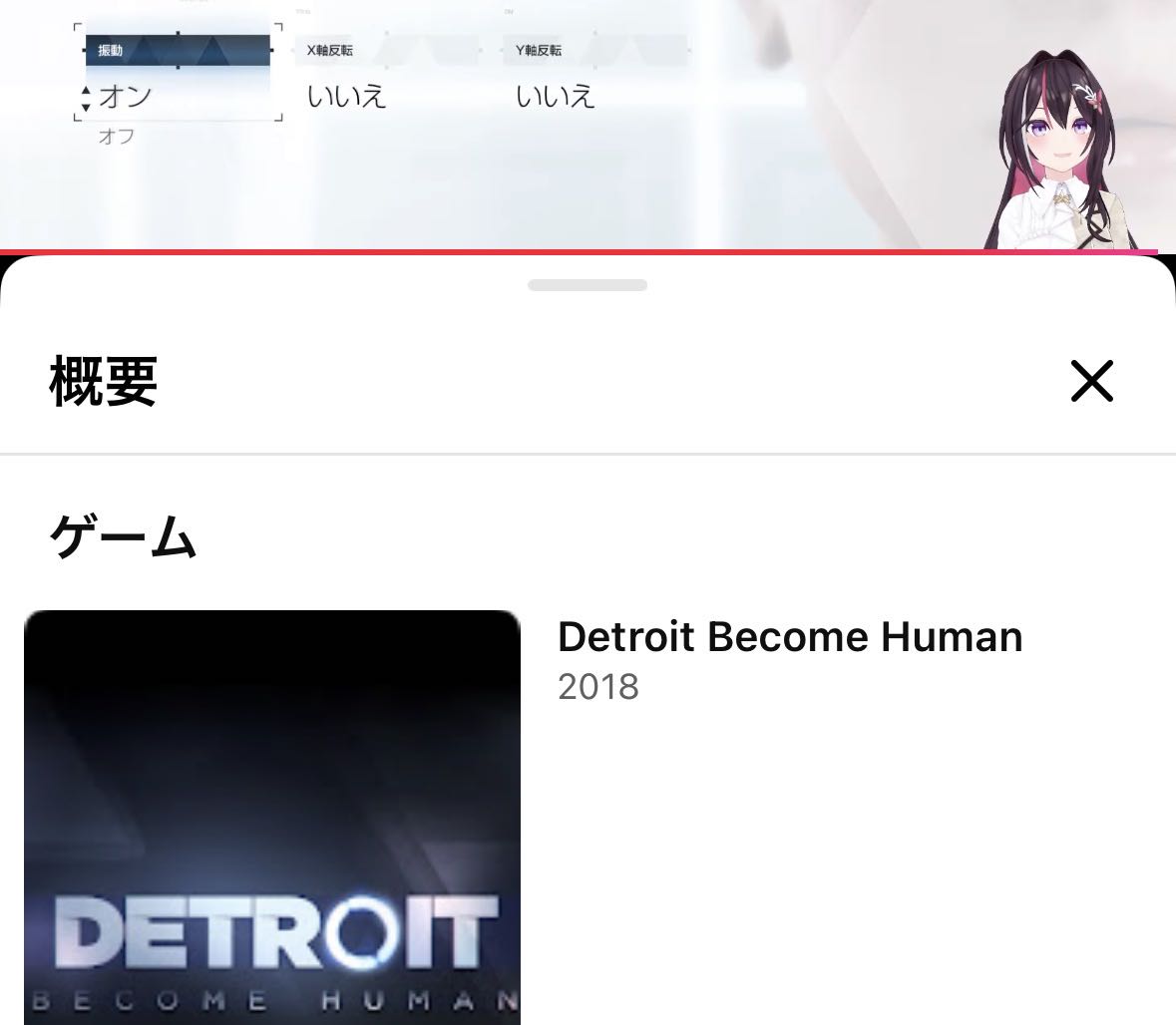Open the Y軸反転 setting label

(x=539, y=50)
